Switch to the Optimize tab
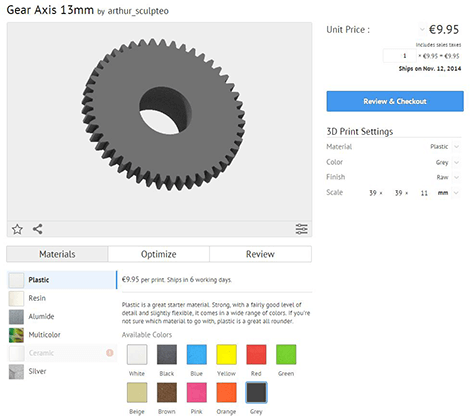470x419 pixels. pyautogui.click(x=159, y=254)
